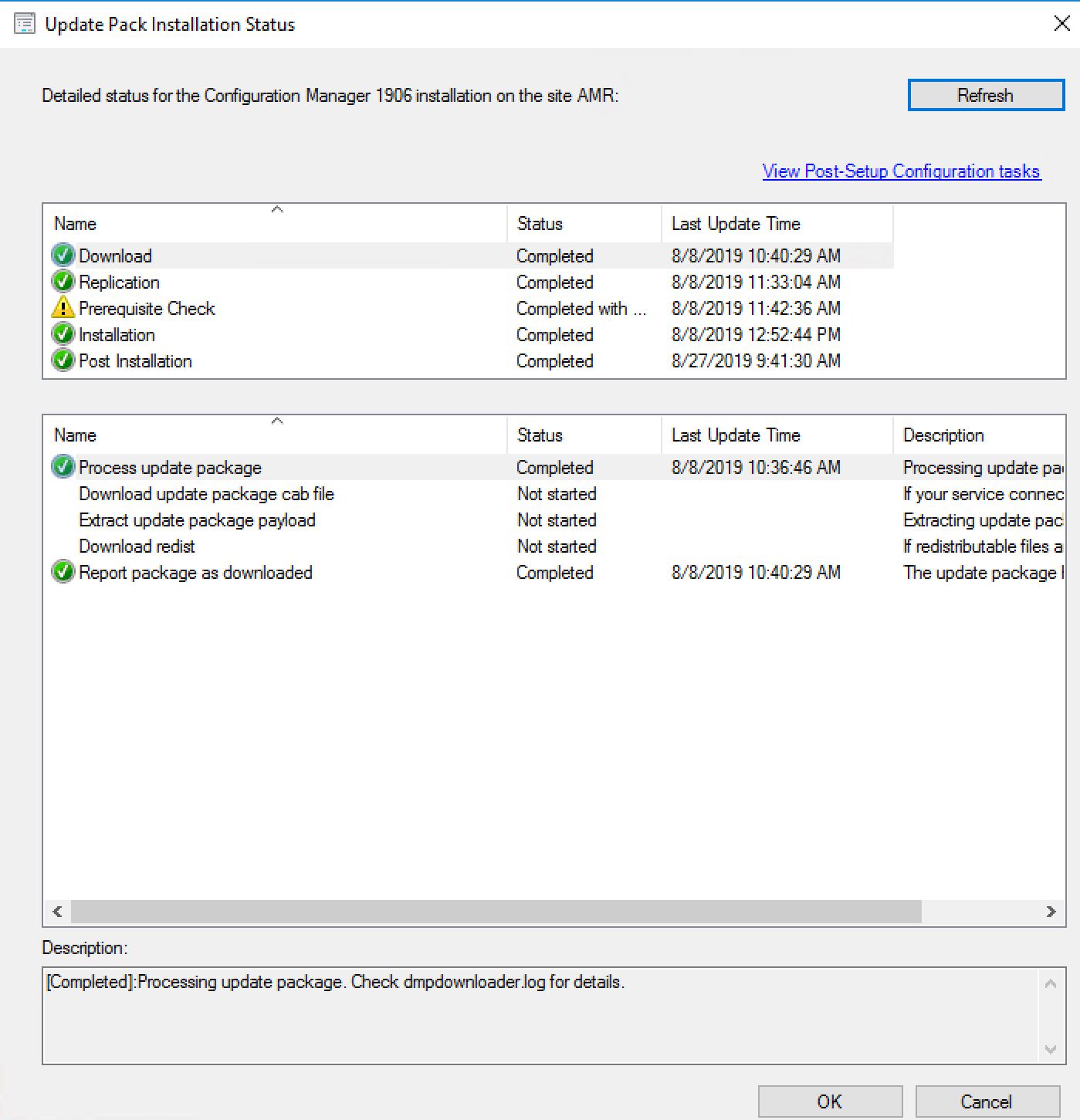Sort upper list by Name column header
Image resolution: width=1080 pixels, height=1120 pixels.
click(76, 224)
